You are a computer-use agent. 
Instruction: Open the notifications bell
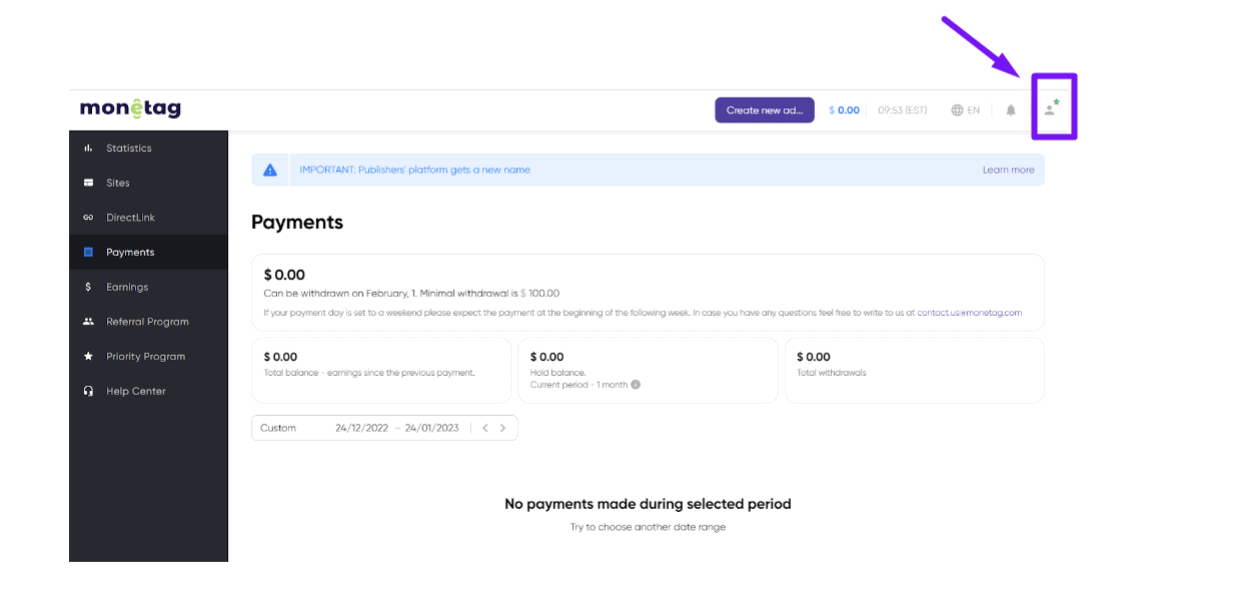1011,110
